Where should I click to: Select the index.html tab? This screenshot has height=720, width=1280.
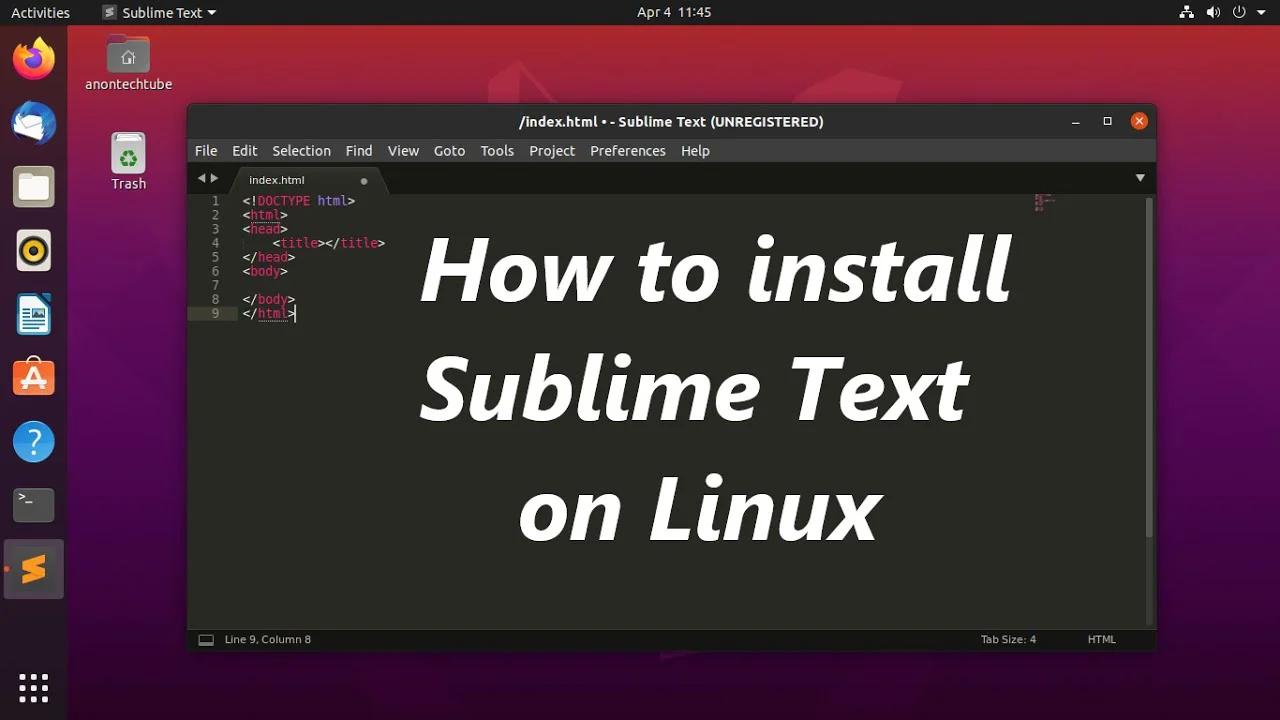(x=276, y=180)
